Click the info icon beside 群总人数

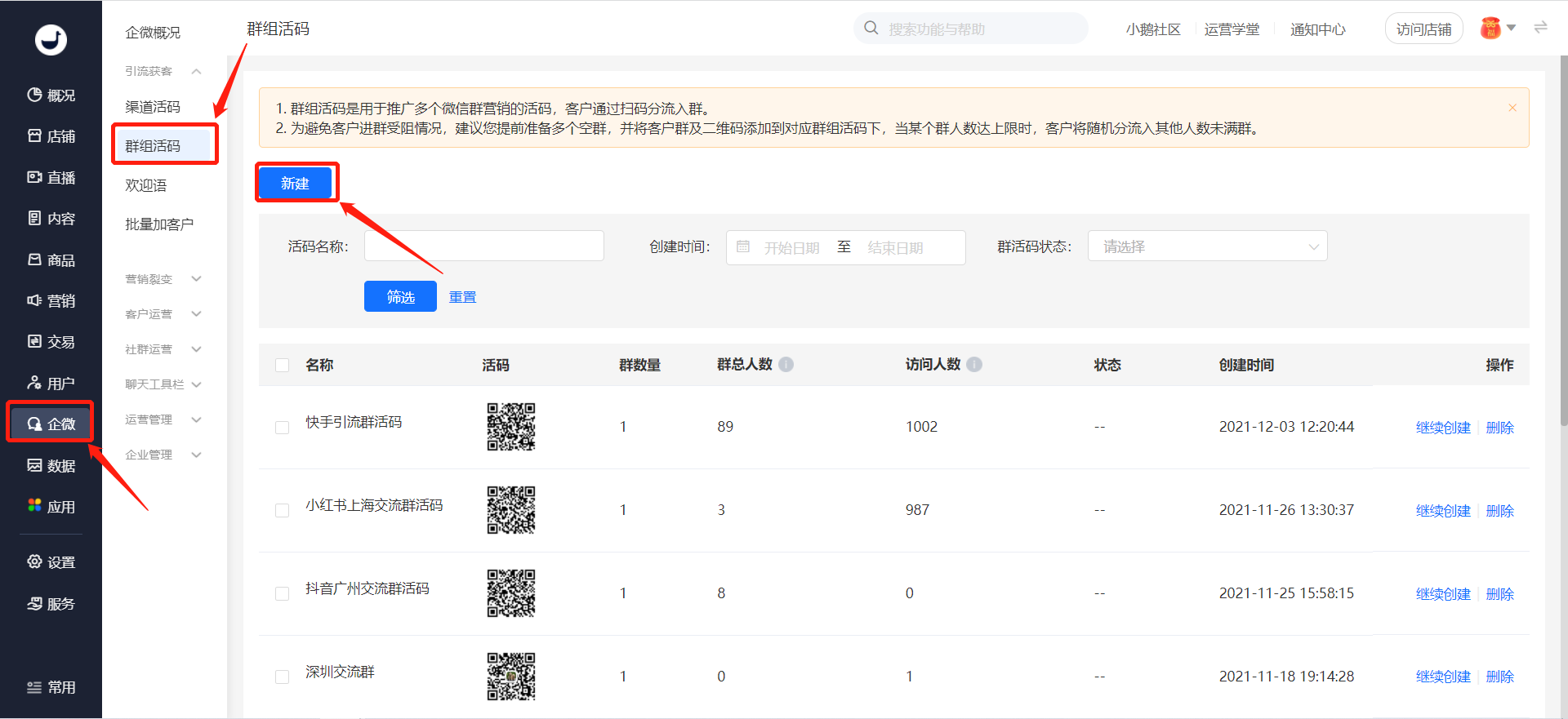[786, 364]
